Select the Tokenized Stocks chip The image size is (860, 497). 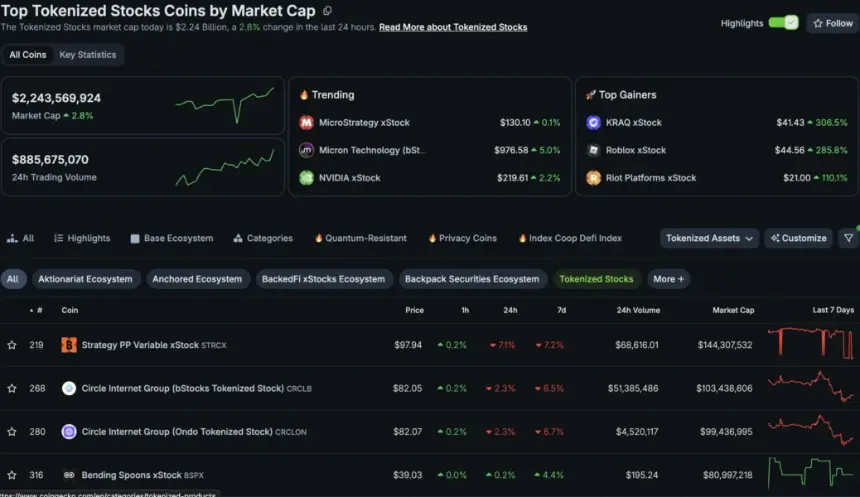click(596, 279)
